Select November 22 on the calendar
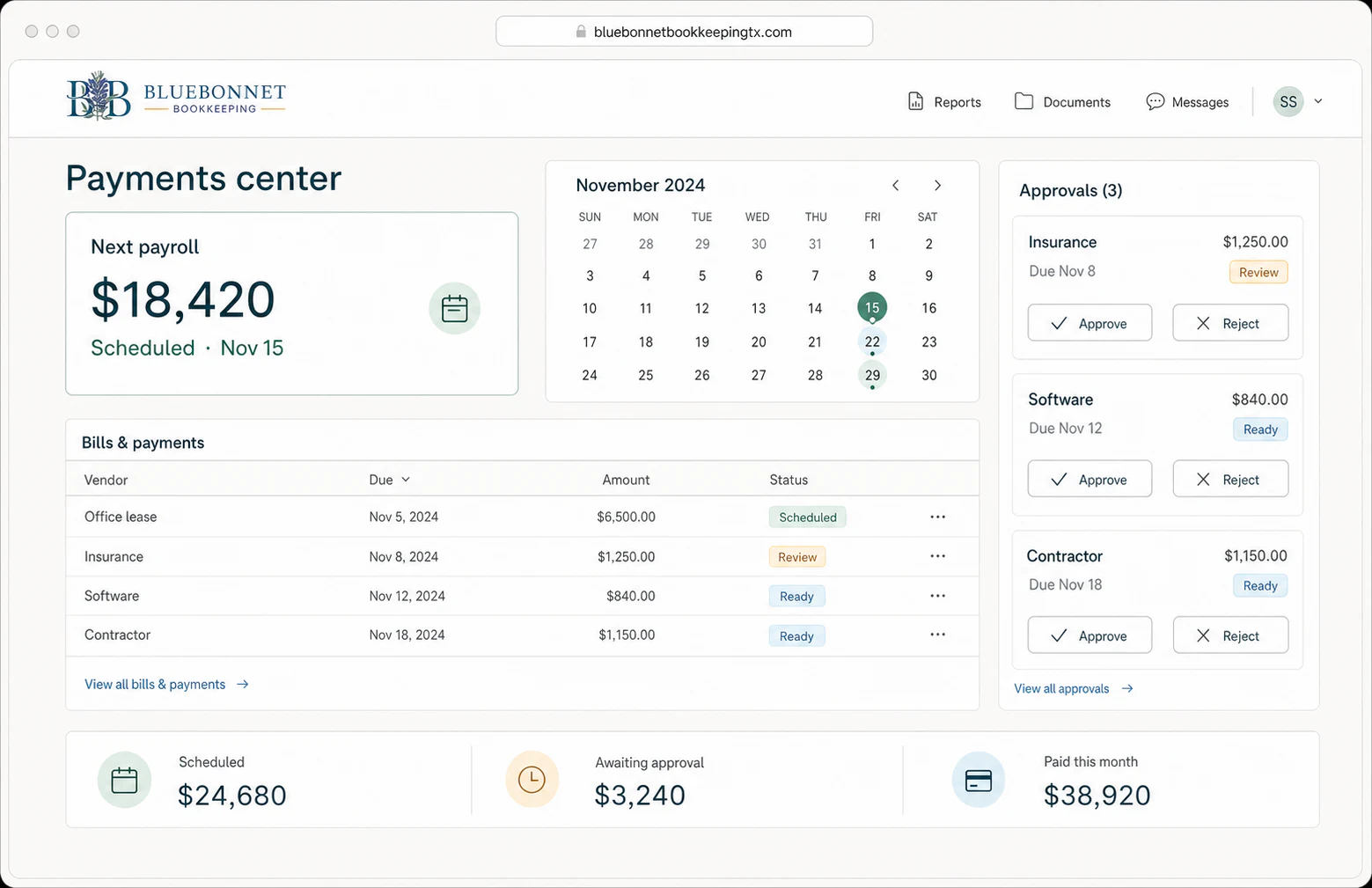 (872, 341)
